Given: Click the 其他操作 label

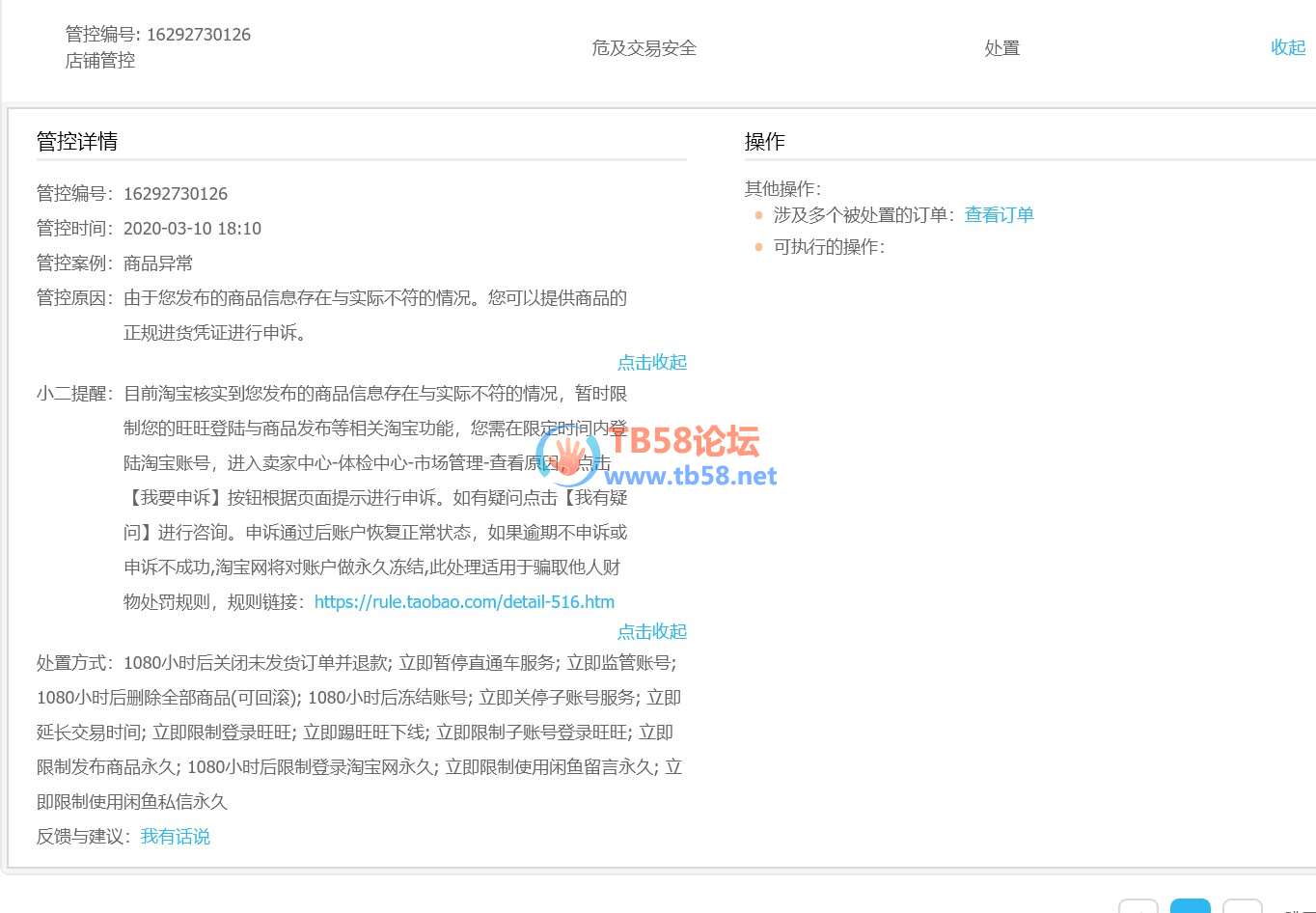Looking at the screenshot, I should [782, 188].
